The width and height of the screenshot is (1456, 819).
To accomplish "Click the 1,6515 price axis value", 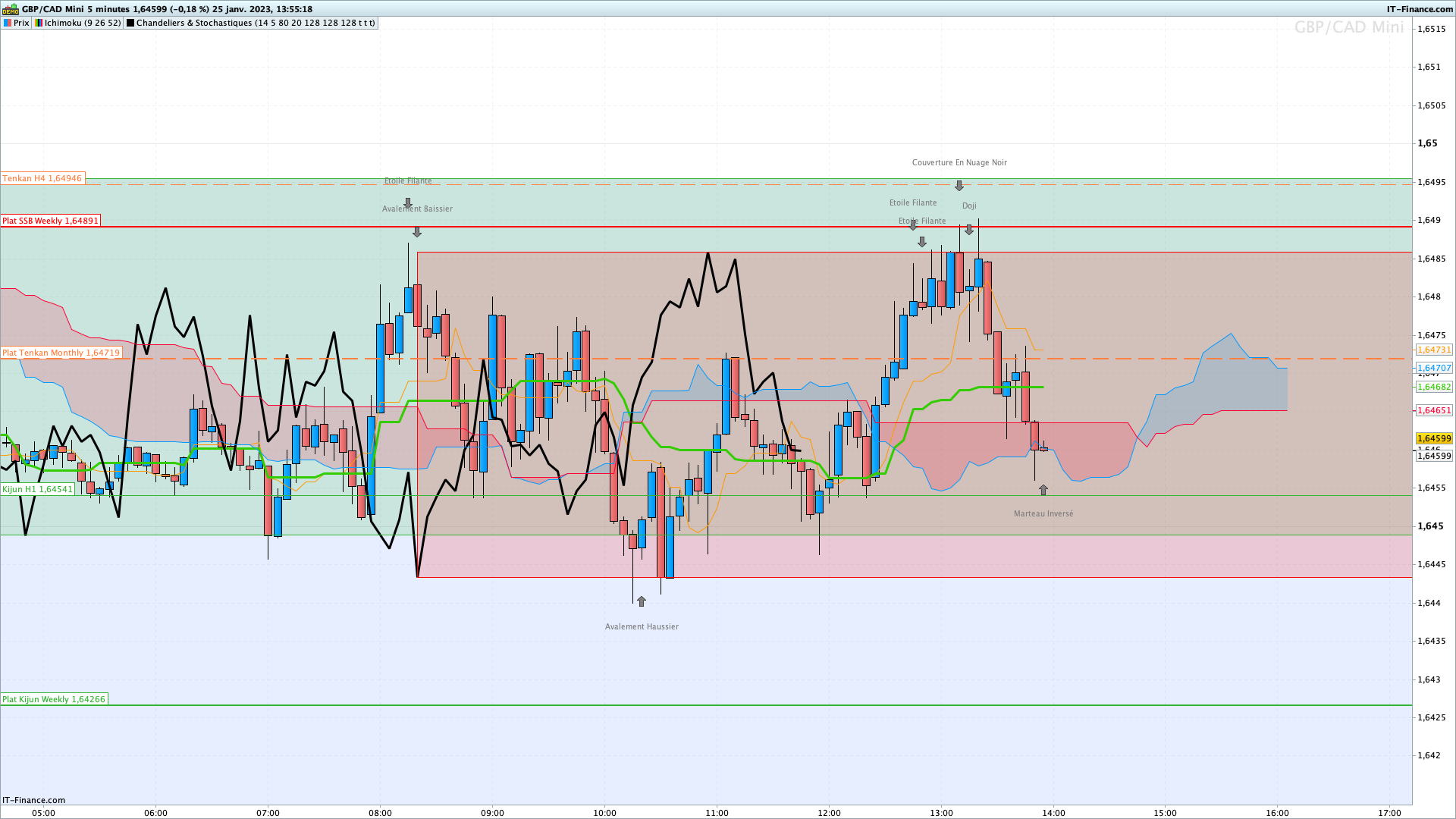I will tap(1432, 29).
